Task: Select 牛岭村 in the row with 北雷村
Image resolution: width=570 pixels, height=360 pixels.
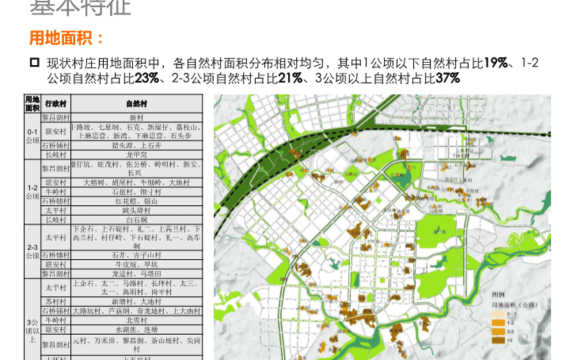Action: [56, 320]
